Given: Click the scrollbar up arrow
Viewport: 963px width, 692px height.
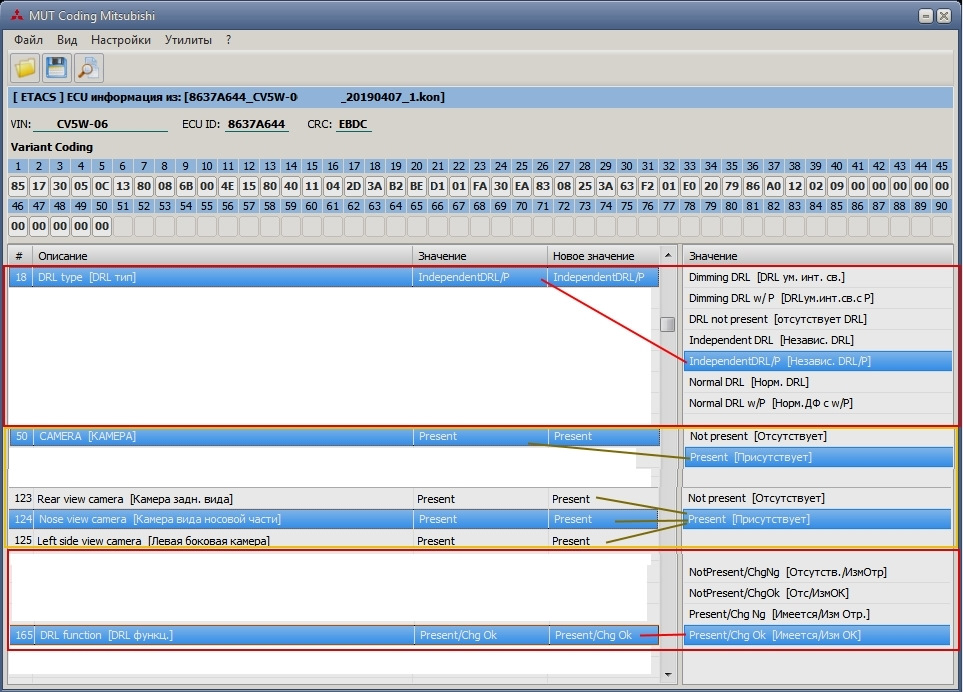Looking at the screenshot, I should click(x=668, y=255).
